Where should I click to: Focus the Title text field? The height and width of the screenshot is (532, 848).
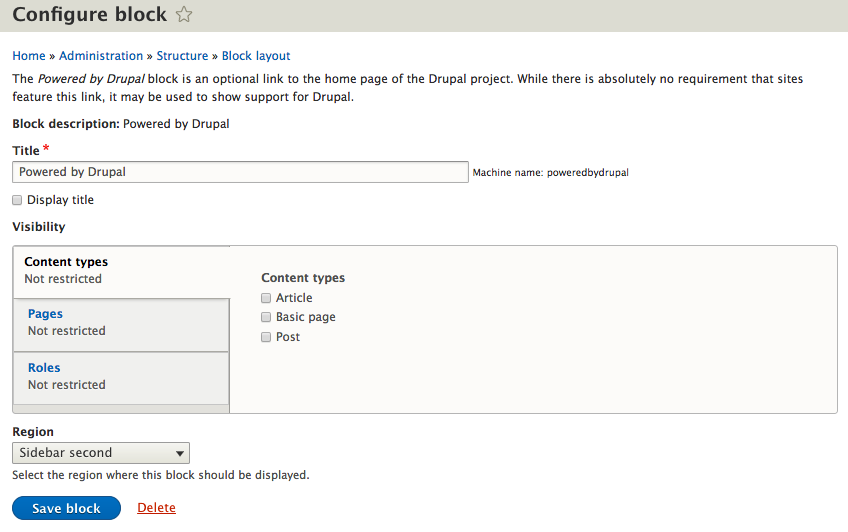[240, 172]
